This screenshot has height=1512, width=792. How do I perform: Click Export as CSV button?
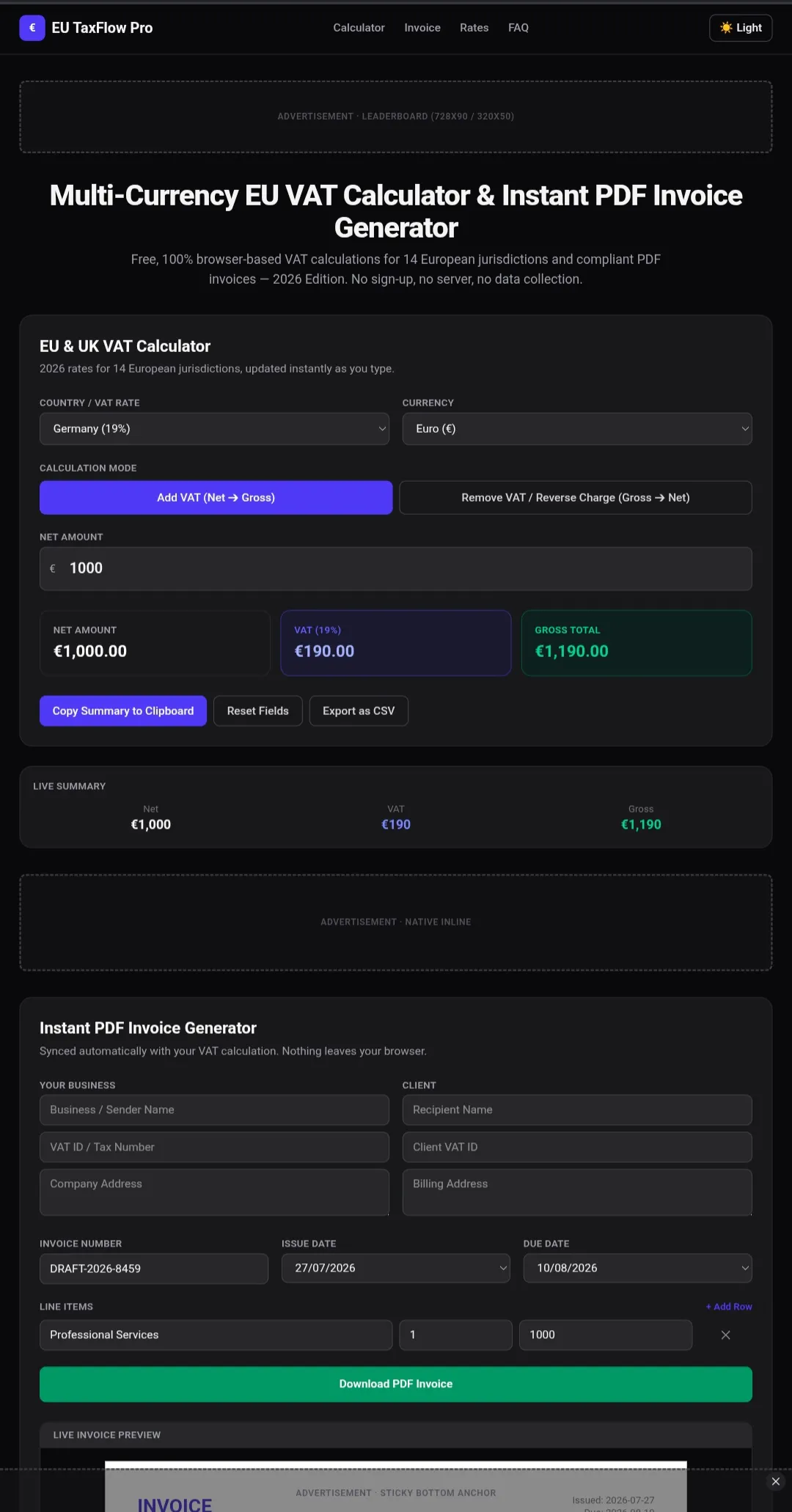[359, 711]
